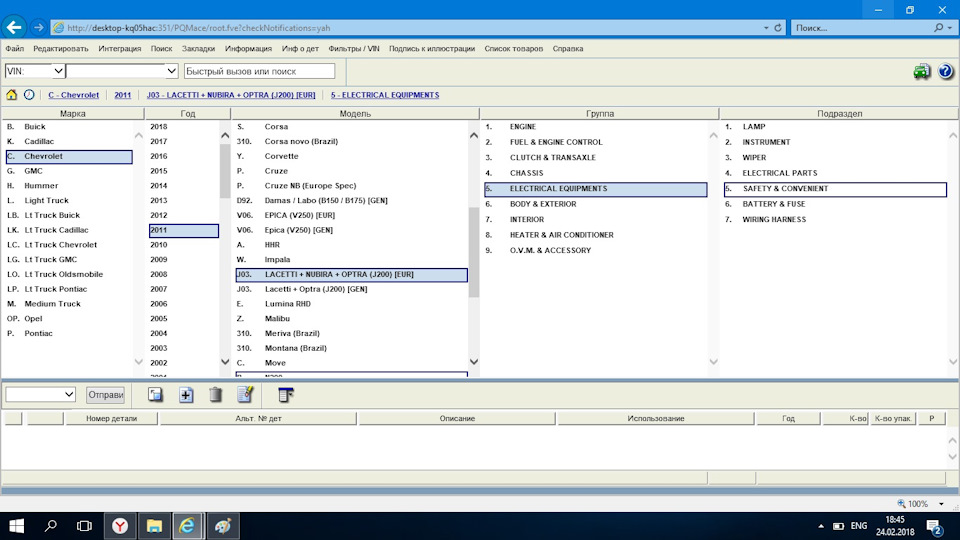
Task: Click the Использование column header
Action: [656, 419]
